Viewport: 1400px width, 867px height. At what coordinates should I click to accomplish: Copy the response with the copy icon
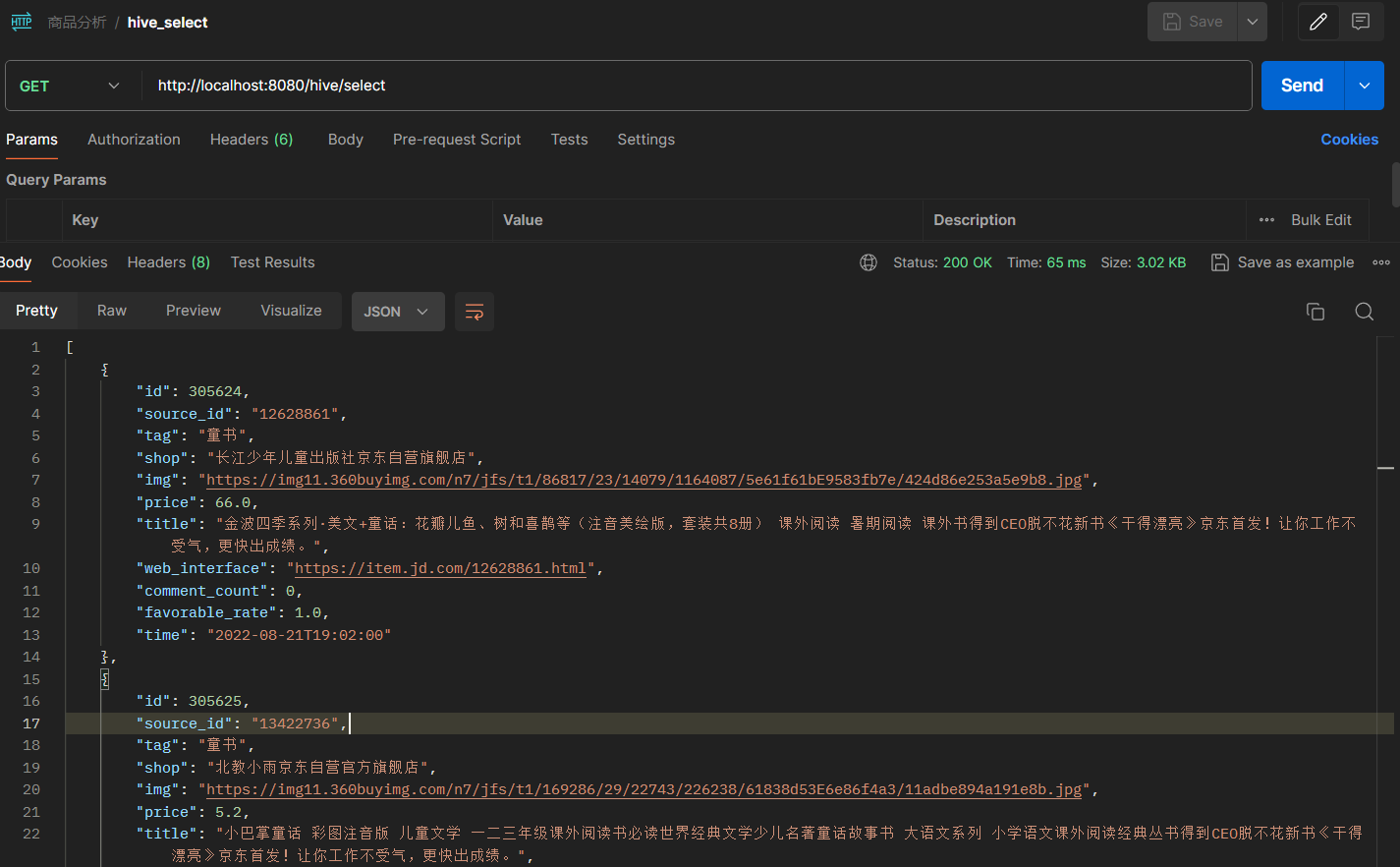(1316, 312)
